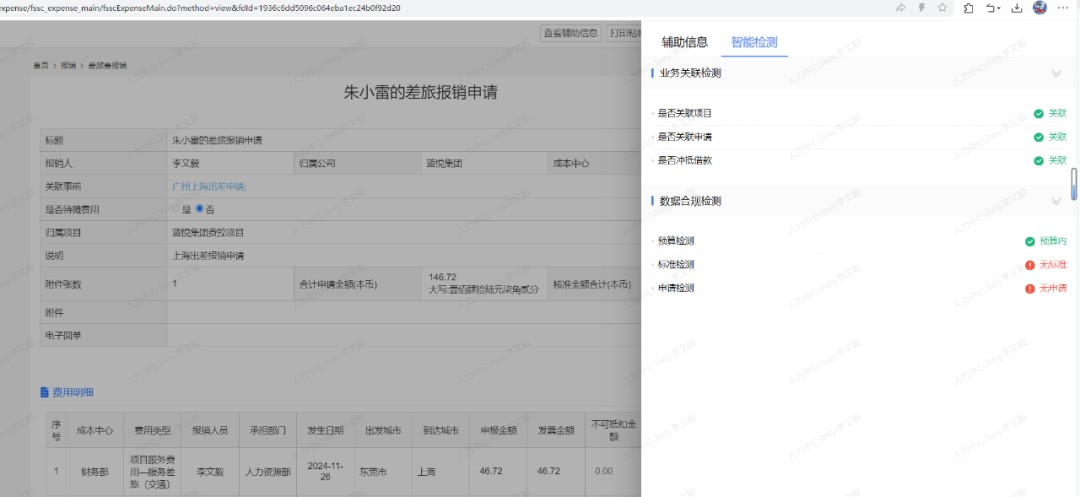
Task: Click green check icon for 是否关联项目
Action: pyautogui.click(x=1039, y=114)
